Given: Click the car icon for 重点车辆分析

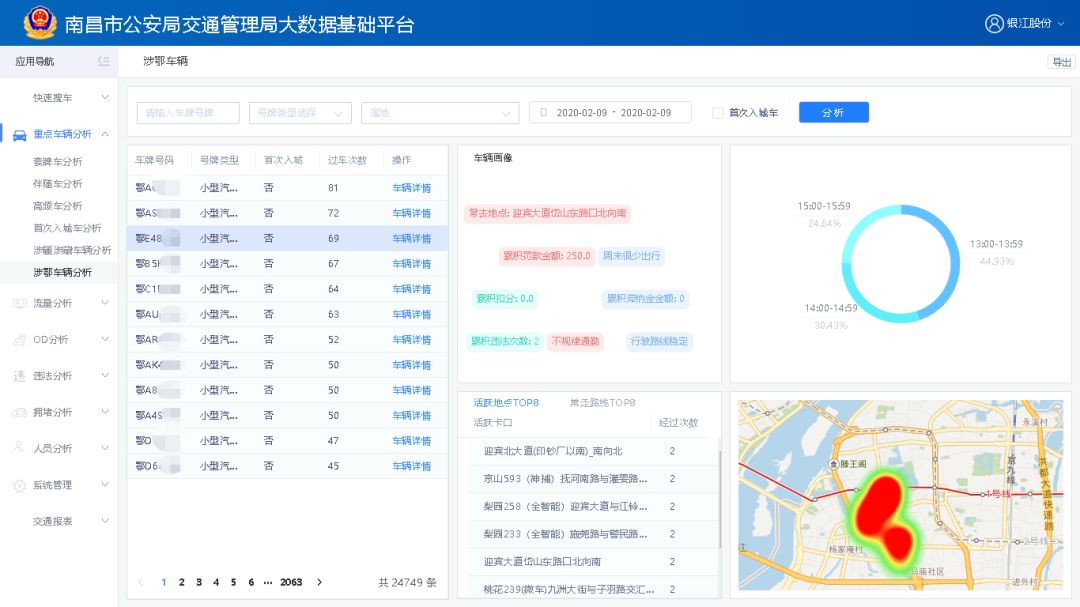Looking at the screenshot, I should pyautogui.click(x=19, y=134).
